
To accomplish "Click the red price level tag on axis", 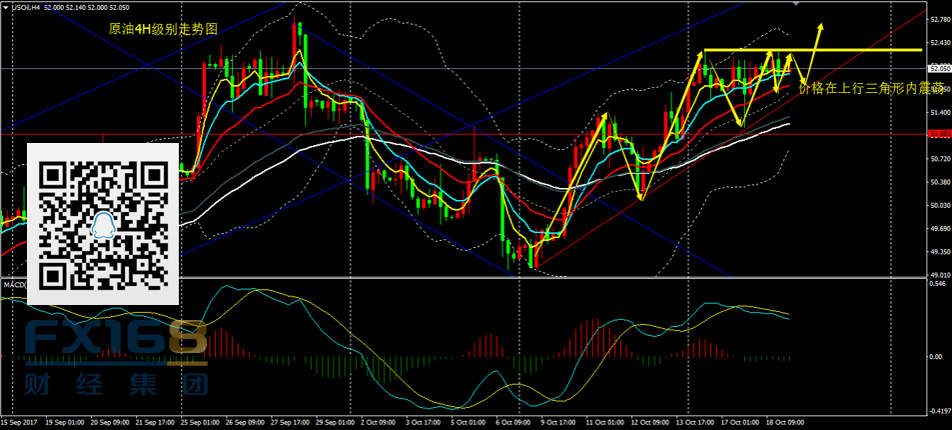I will click(939, 133).
